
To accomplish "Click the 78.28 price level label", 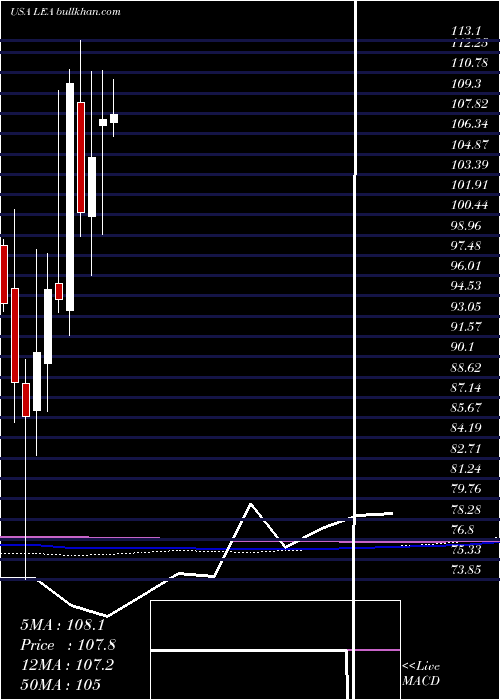I will (466, 510).
